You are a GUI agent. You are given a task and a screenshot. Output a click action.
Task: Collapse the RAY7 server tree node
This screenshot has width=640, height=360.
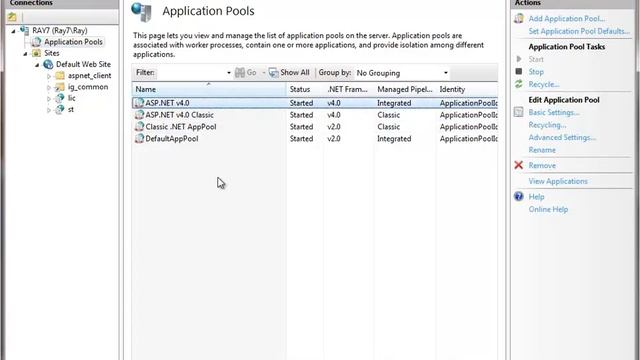click(x=13, y=31)
